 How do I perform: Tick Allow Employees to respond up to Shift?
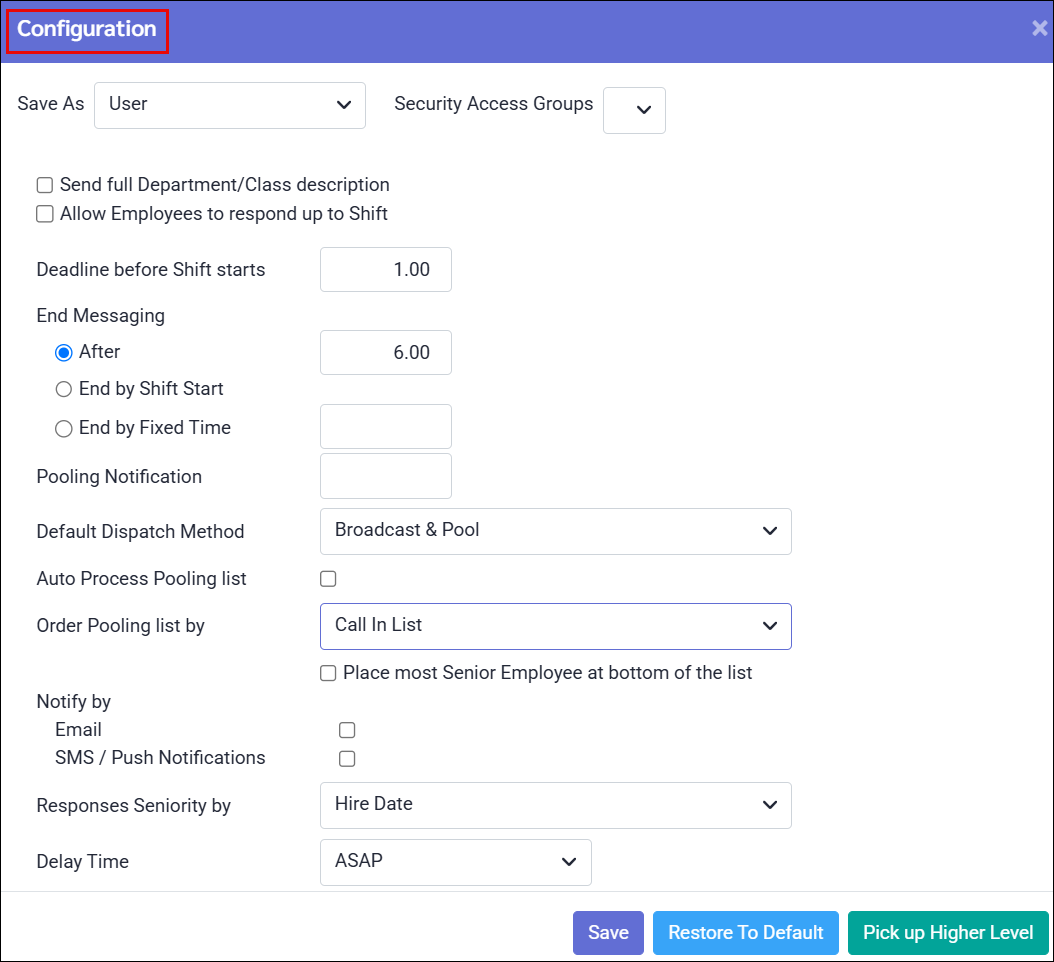coord(45,214)
